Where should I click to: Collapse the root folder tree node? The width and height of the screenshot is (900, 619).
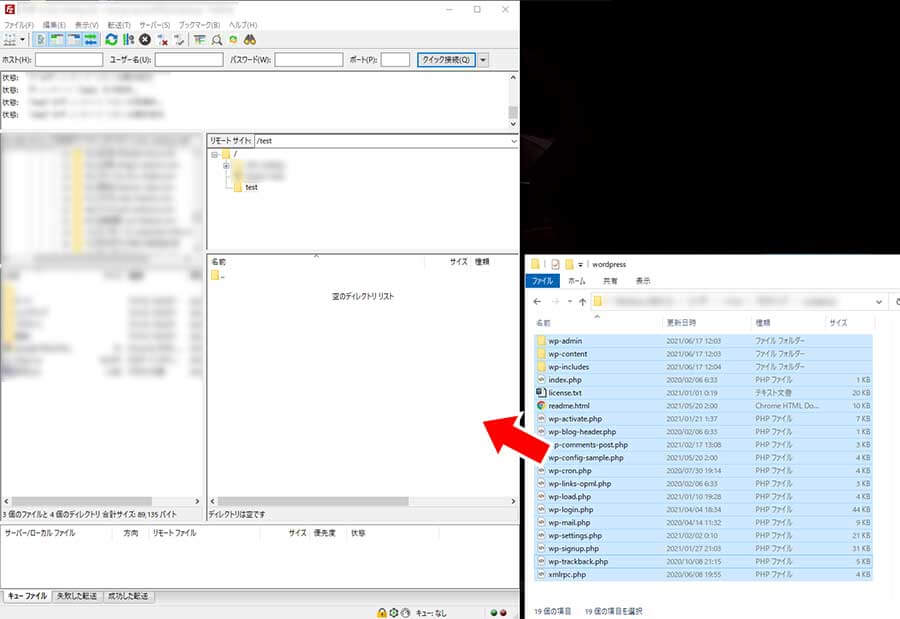point(214,155)
